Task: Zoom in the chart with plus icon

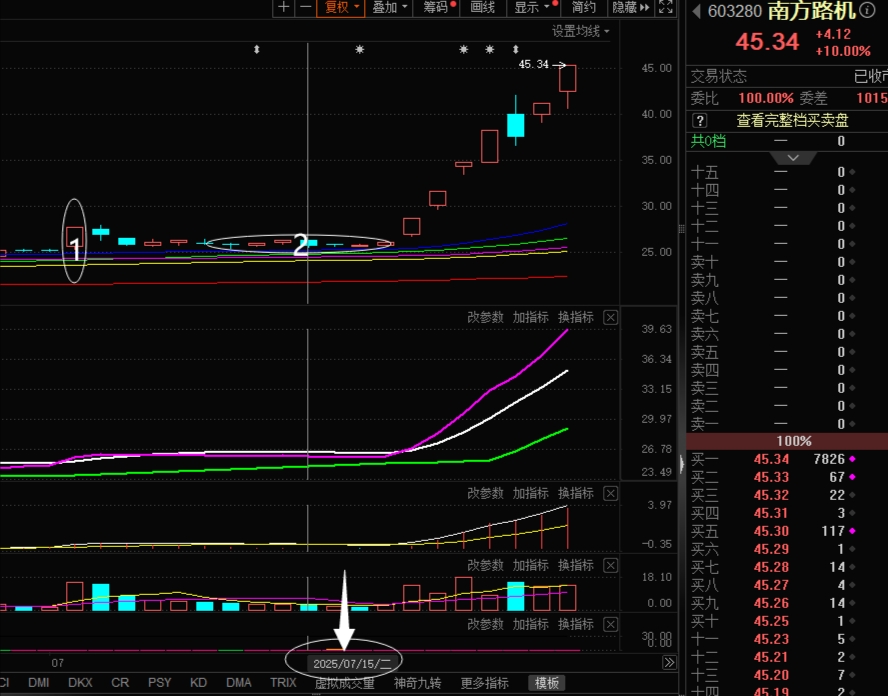Action: click(284, 7)
